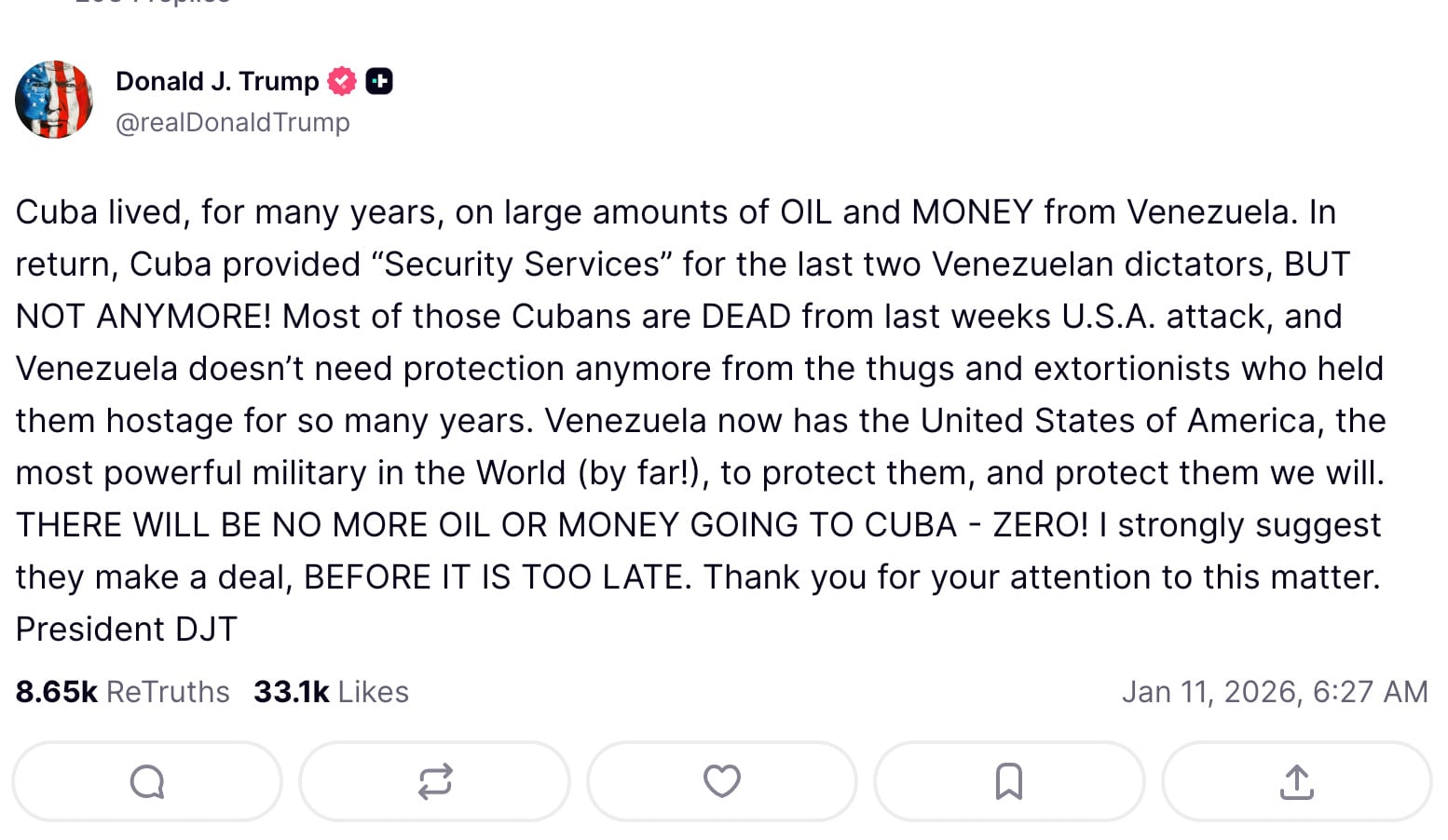Select the bookmark icon under the post
This screenshot has width=1448, height=840.
(x=1009, y=782)
